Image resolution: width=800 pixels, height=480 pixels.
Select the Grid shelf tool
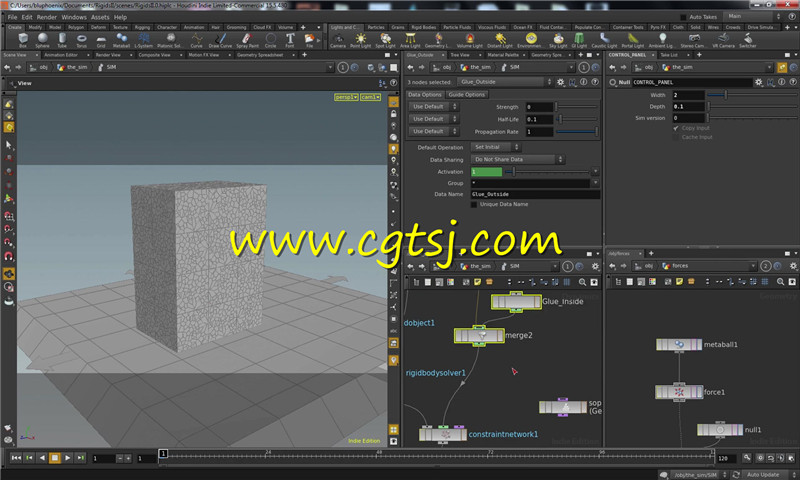(101, 40)
